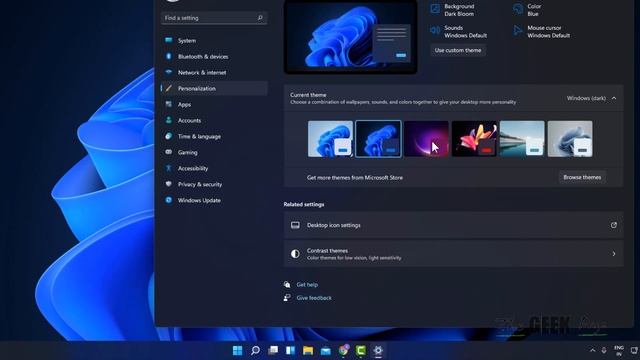Click the Get help chat icon
The width and height of the screenshot is (640, 360).
pyautogui.click(x=287, y=284)
